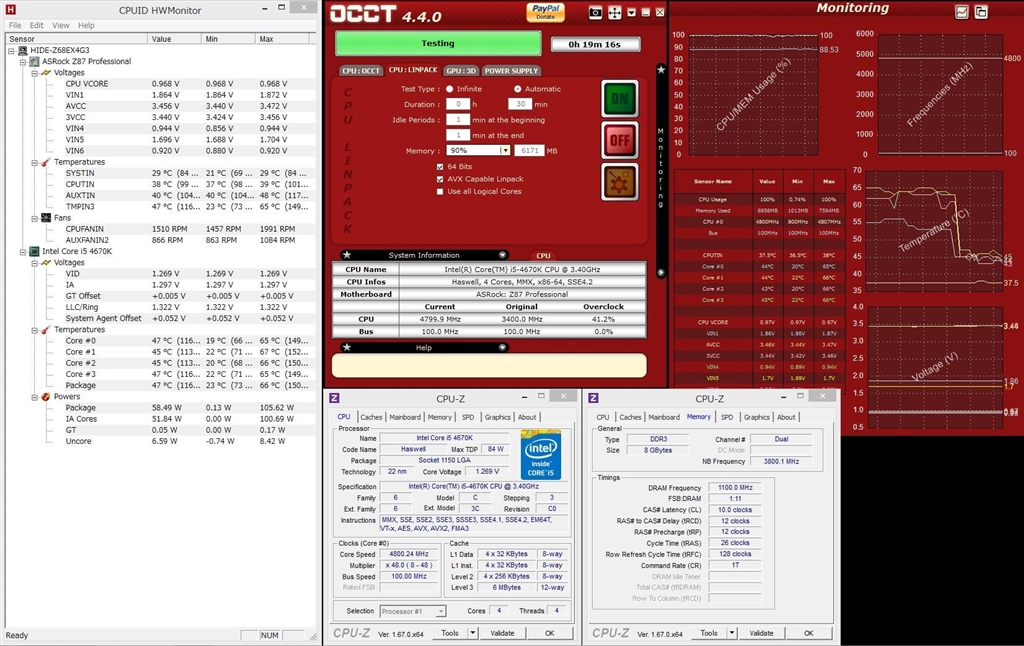Click the Duration minutes input field
This screenshot has width=1024, height=646.
point(520,104)
